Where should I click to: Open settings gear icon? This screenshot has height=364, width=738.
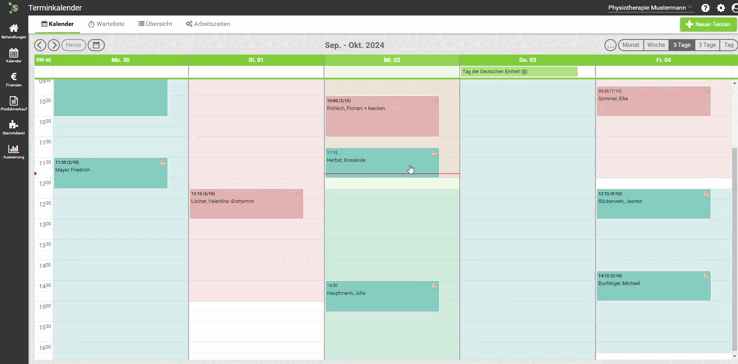pos(721,8)
